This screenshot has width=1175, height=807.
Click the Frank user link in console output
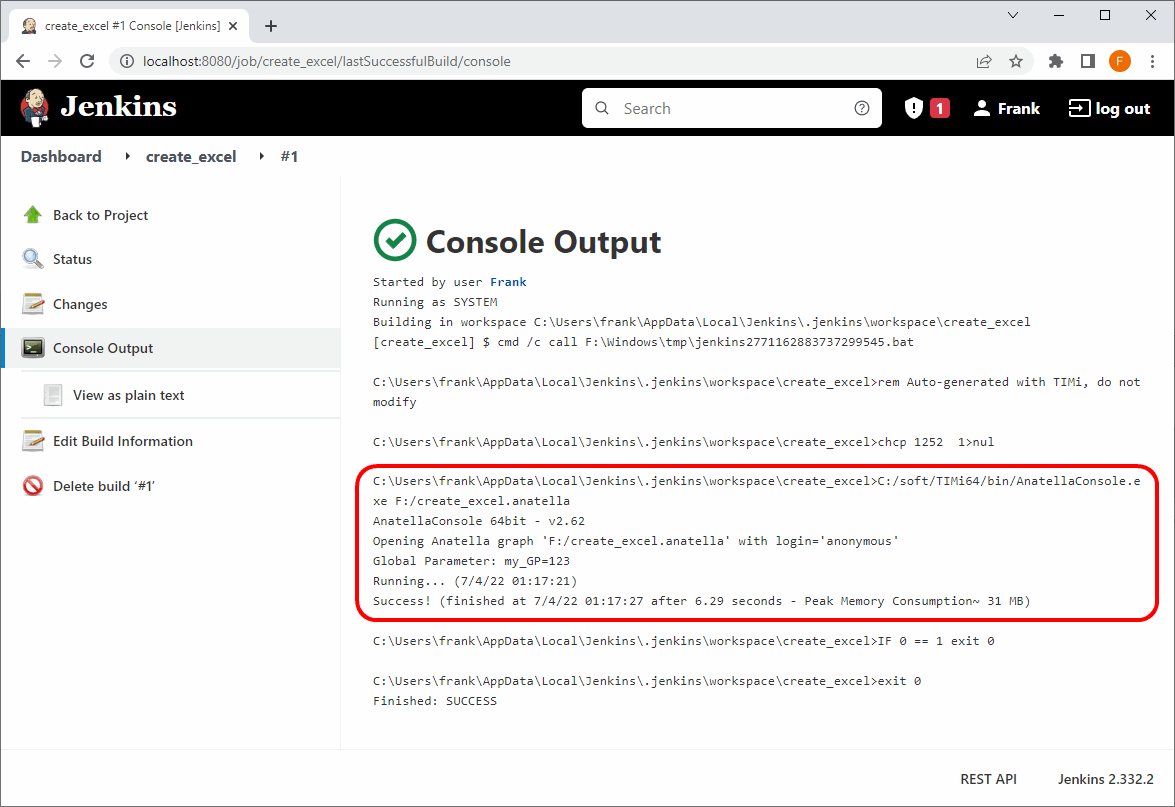(508, 282)
